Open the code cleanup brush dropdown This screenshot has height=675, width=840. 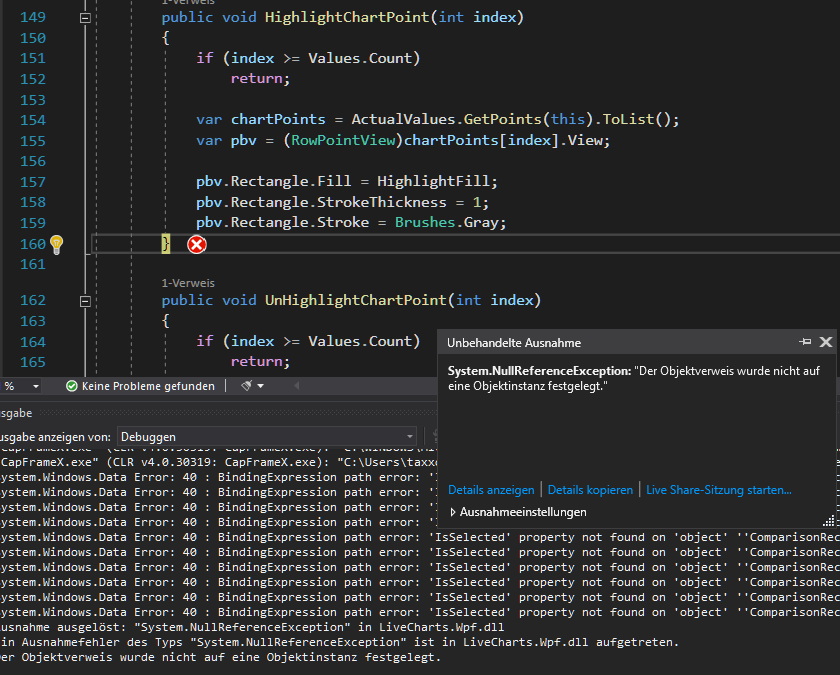point(260,386)
